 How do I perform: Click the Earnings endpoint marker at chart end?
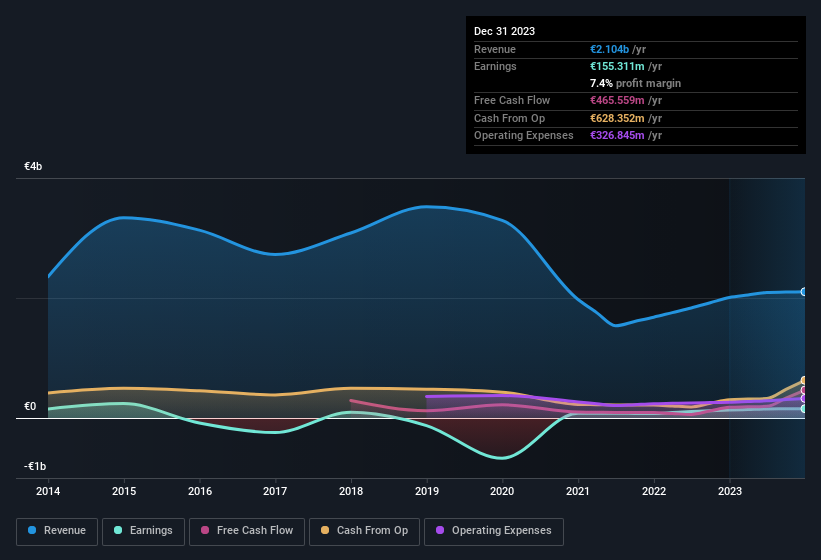(804, 409)
